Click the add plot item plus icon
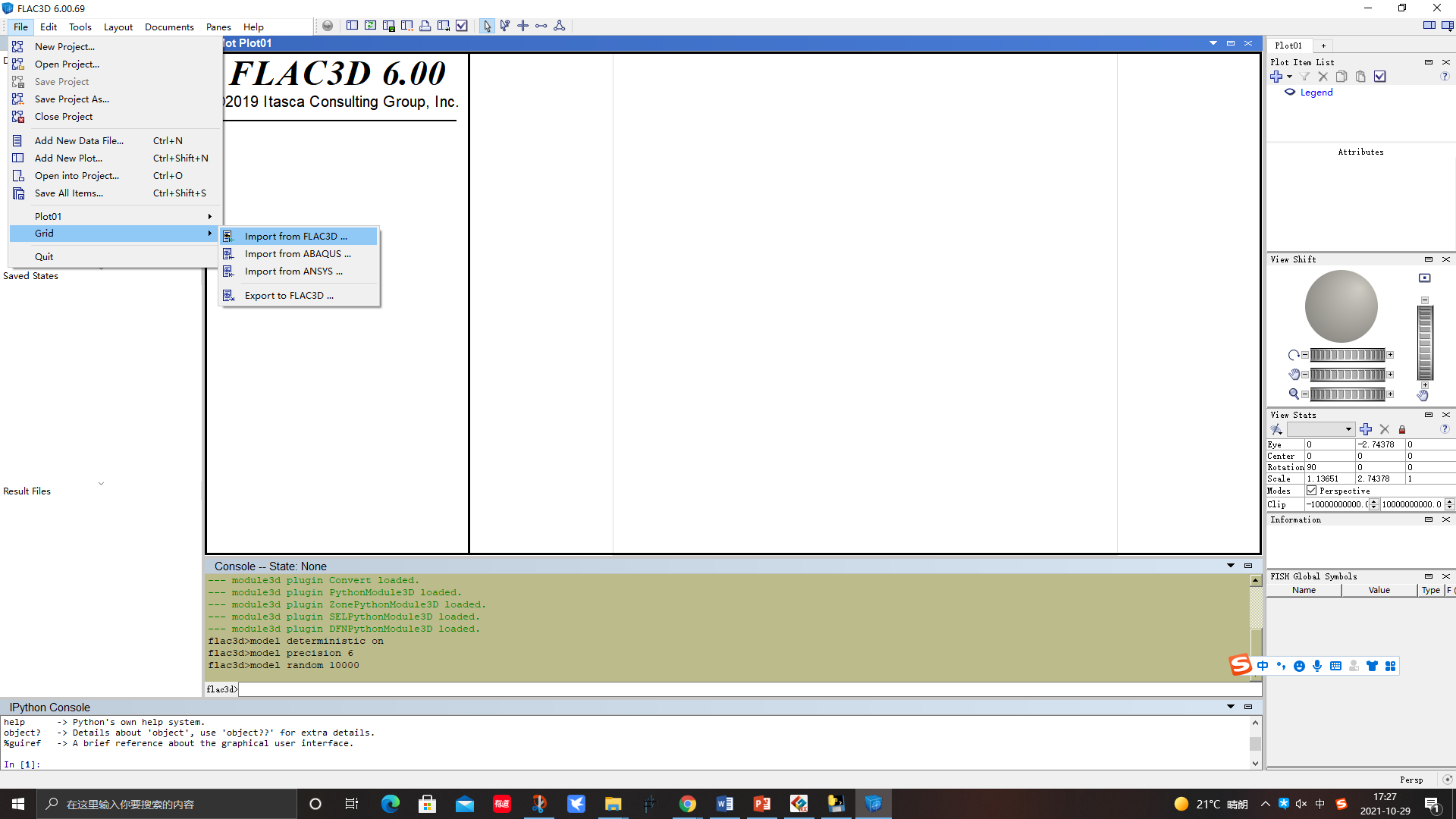1456x819 pixels. [x=1276, y=77]
